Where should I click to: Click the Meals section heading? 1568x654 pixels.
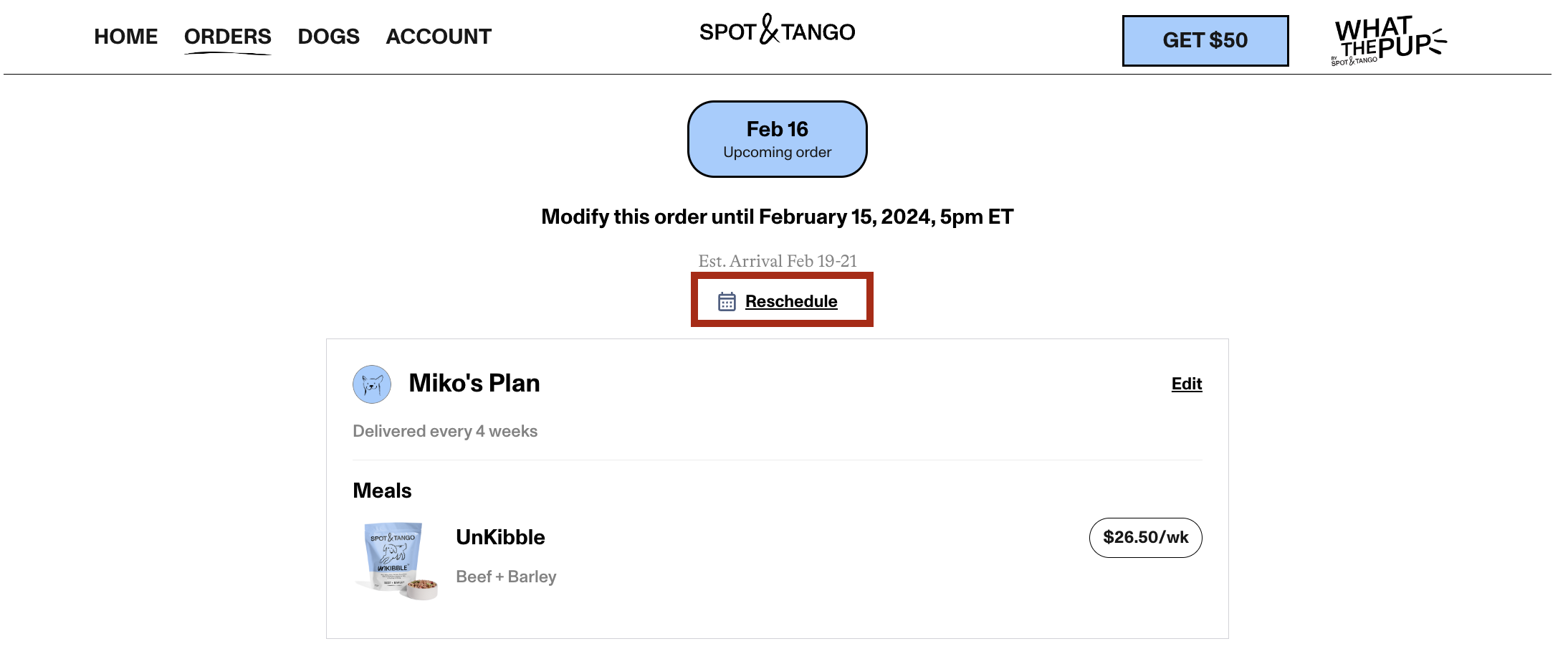point(382,490)
